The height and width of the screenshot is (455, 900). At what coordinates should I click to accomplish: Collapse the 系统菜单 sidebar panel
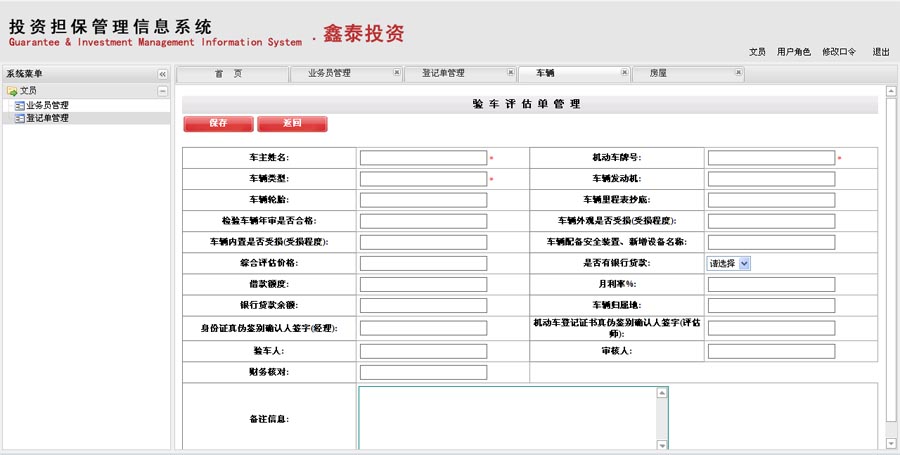pos(162,74)
